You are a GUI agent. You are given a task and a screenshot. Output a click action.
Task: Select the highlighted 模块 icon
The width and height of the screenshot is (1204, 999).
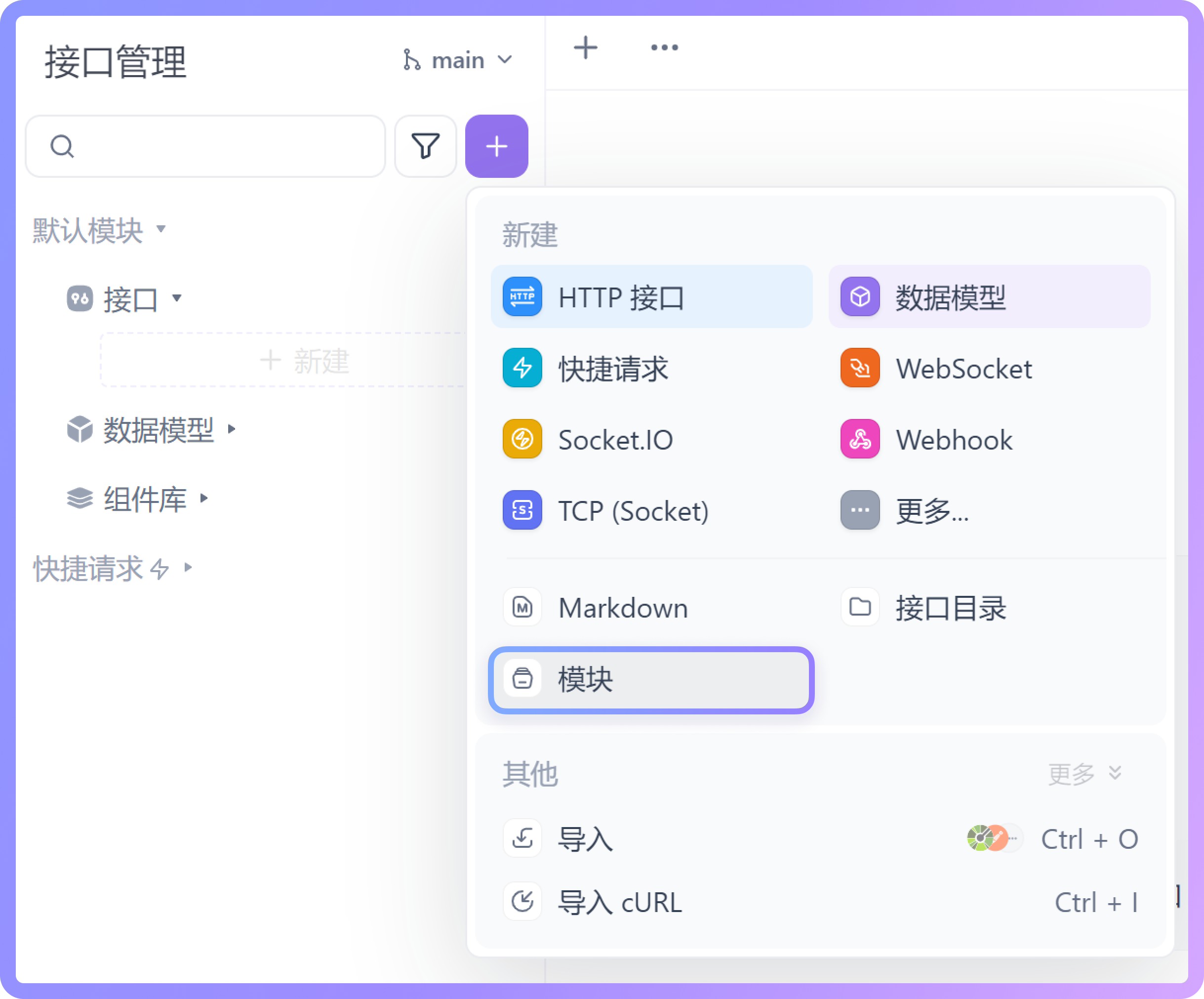(523, 678)
